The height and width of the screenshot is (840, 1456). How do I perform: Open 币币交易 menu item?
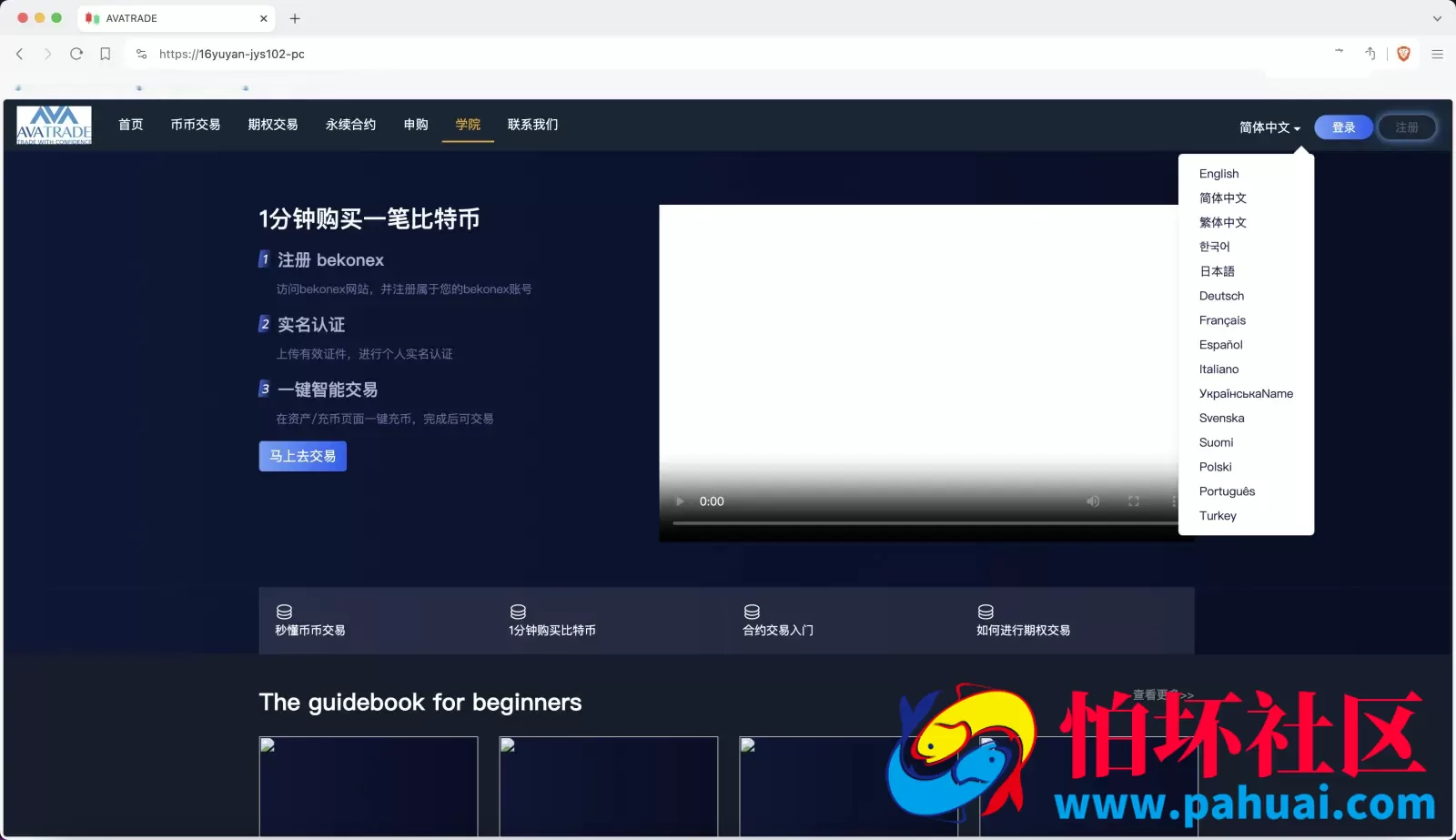point(196,125)
